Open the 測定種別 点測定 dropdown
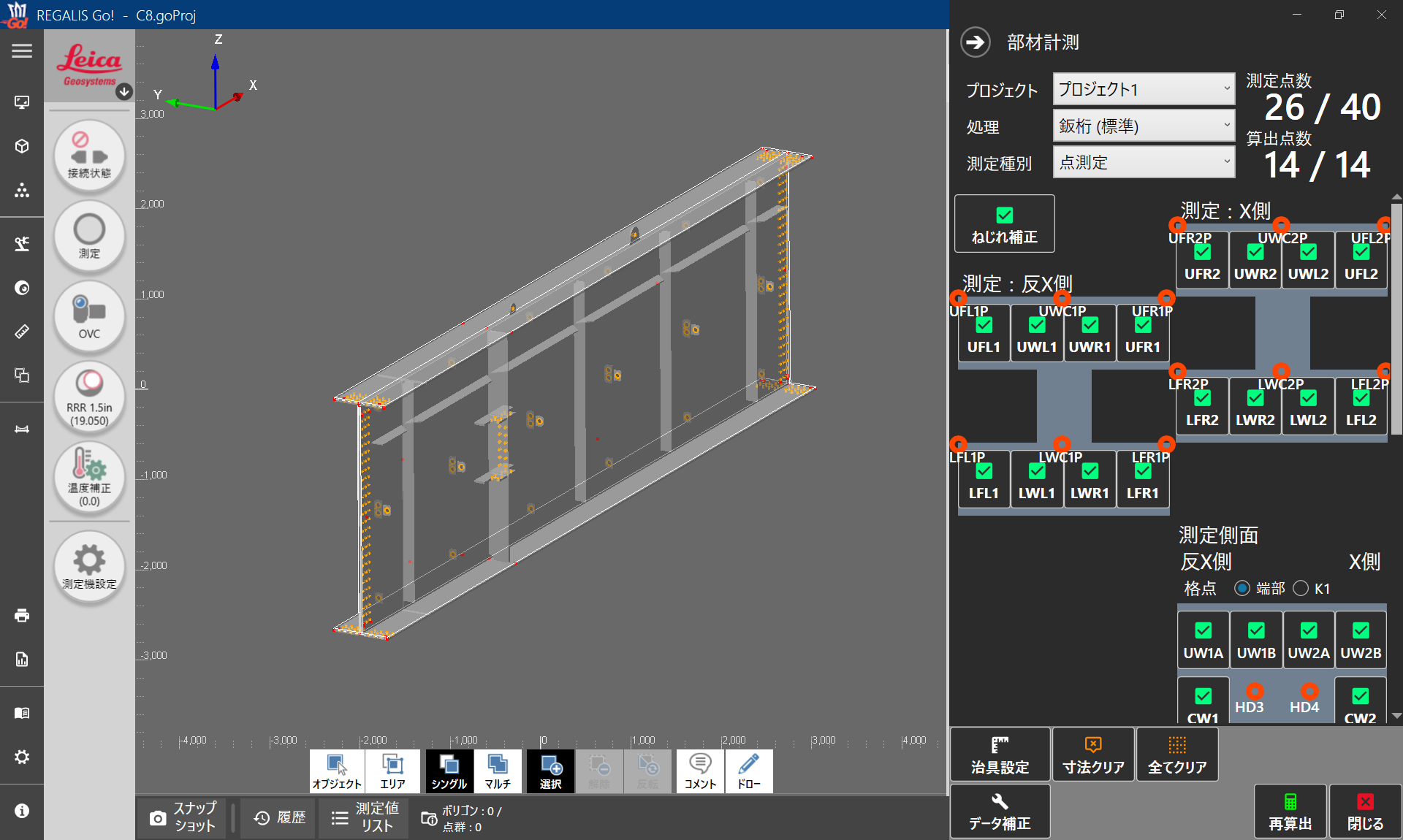1403x840 pixels. (x=1144, y=162)
